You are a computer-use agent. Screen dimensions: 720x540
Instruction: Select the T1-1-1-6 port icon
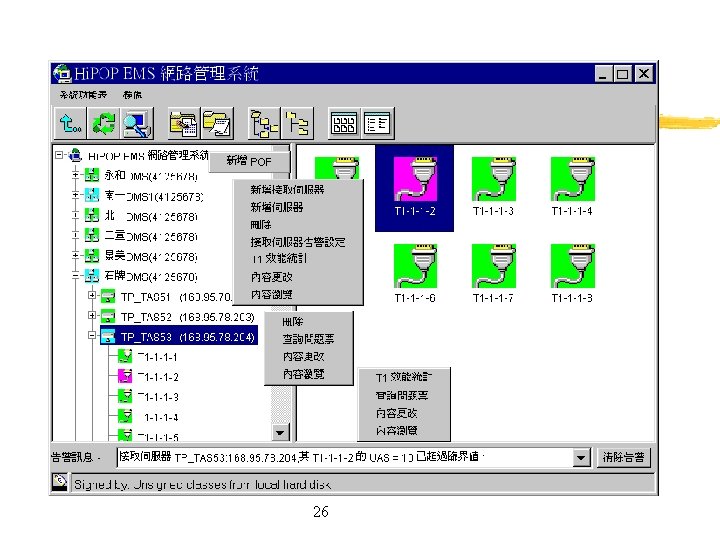[415, 266]
